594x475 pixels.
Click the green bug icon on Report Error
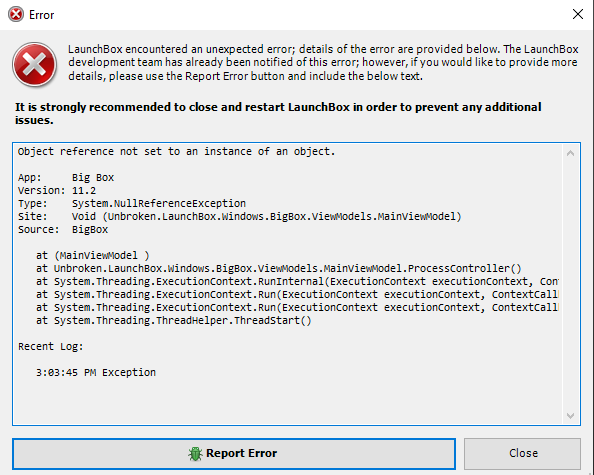(x=195, y=453)
